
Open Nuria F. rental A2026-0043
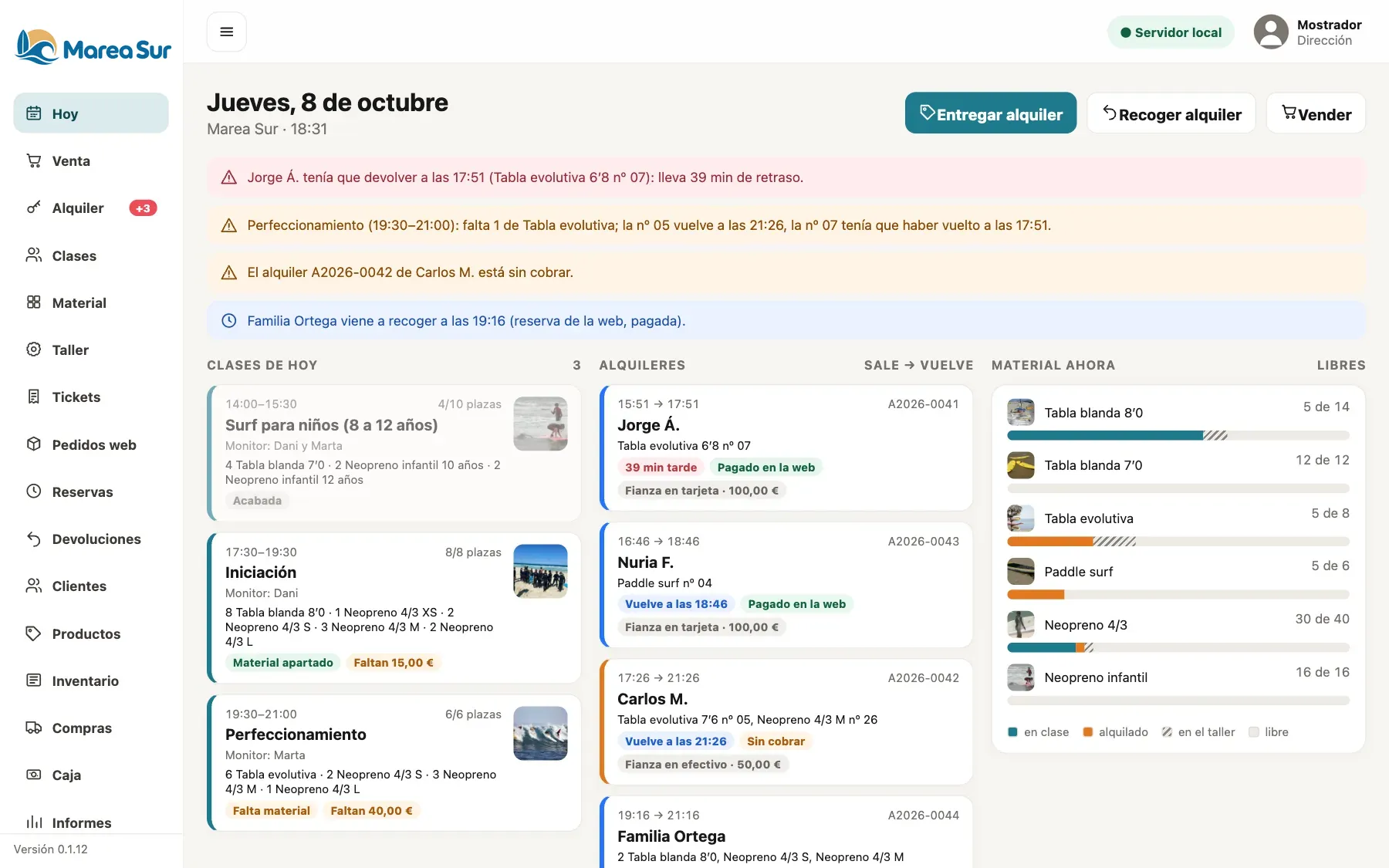point(786,585)
